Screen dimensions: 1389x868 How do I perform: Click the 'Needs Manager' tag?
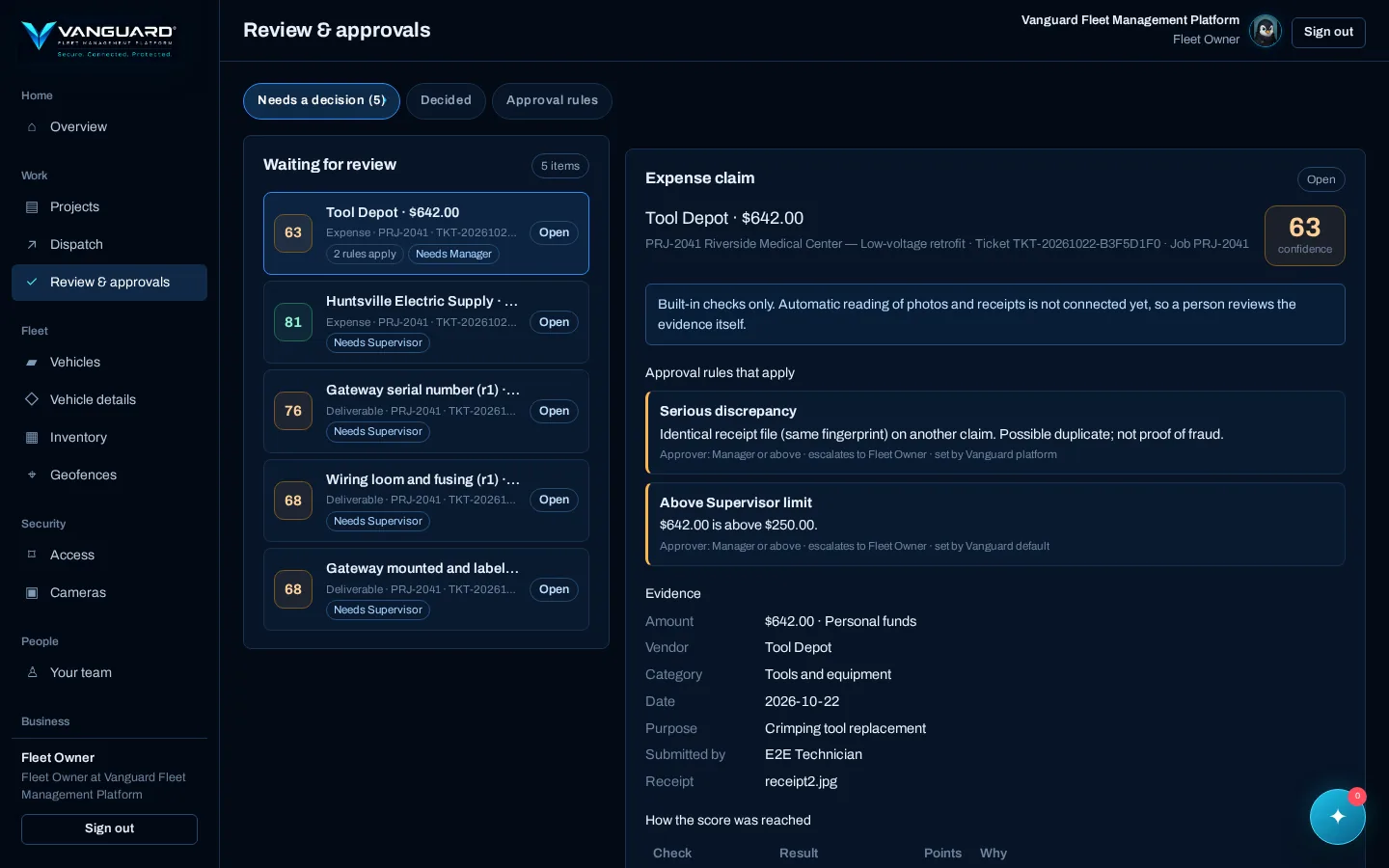click(x=453, y=255)
